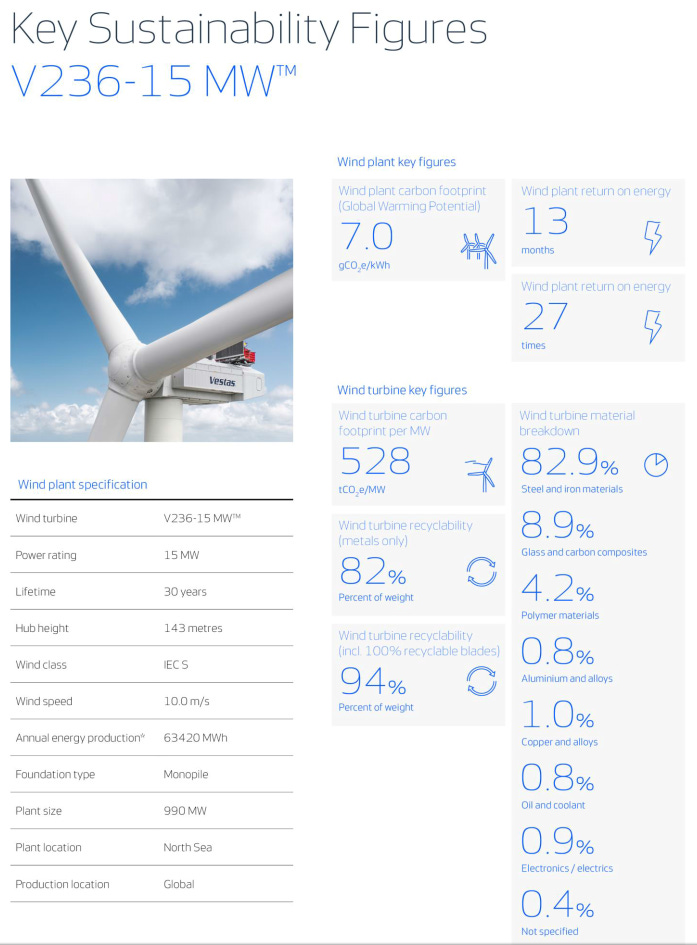Image resolution: width=697 pixels, height=945 pixels.
Task: Click the '0.4%' value
Action: [x=558, y=904]
